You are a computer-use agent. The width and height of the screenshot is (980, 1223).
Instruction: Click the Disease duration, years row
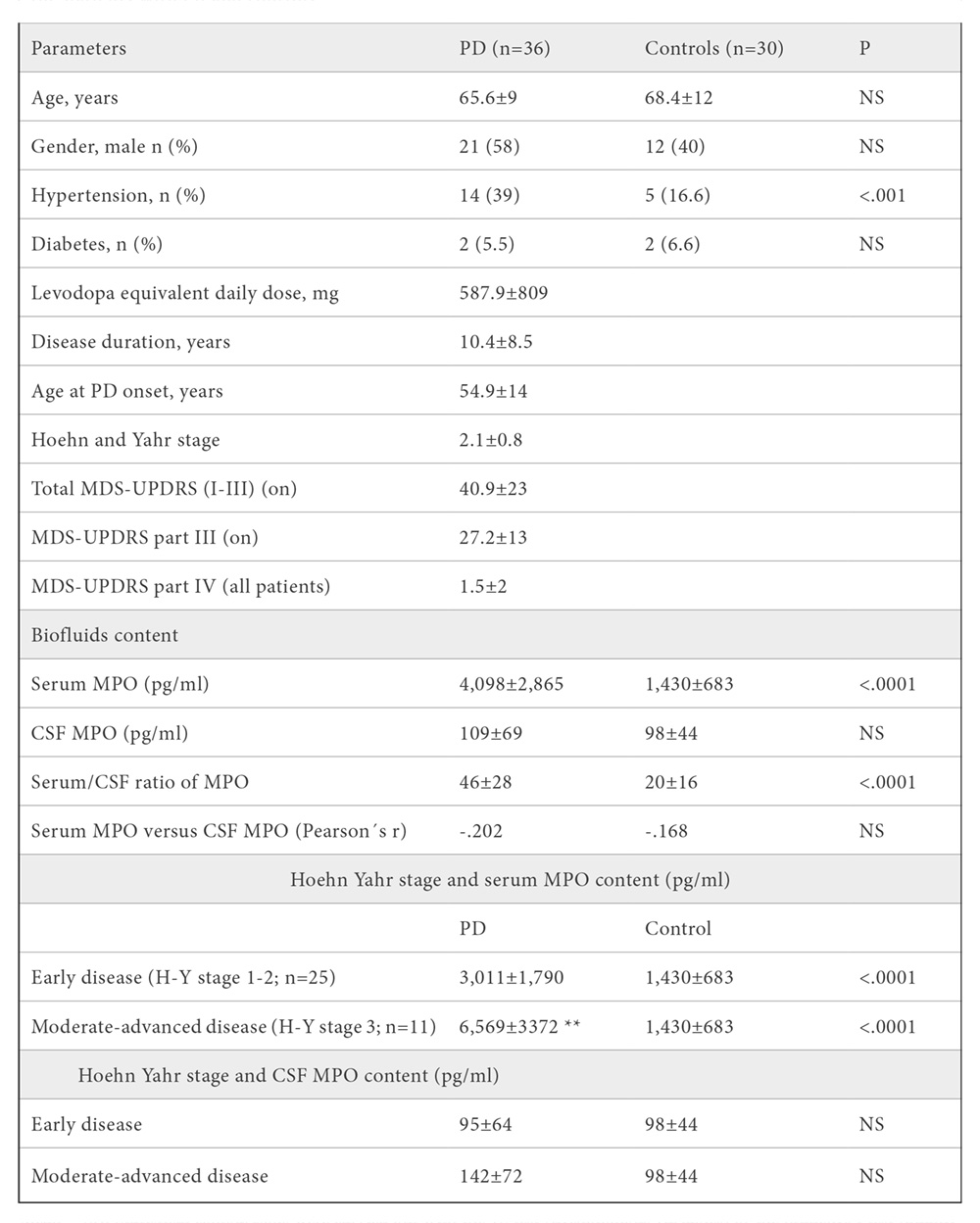click(x=490, y=341)
